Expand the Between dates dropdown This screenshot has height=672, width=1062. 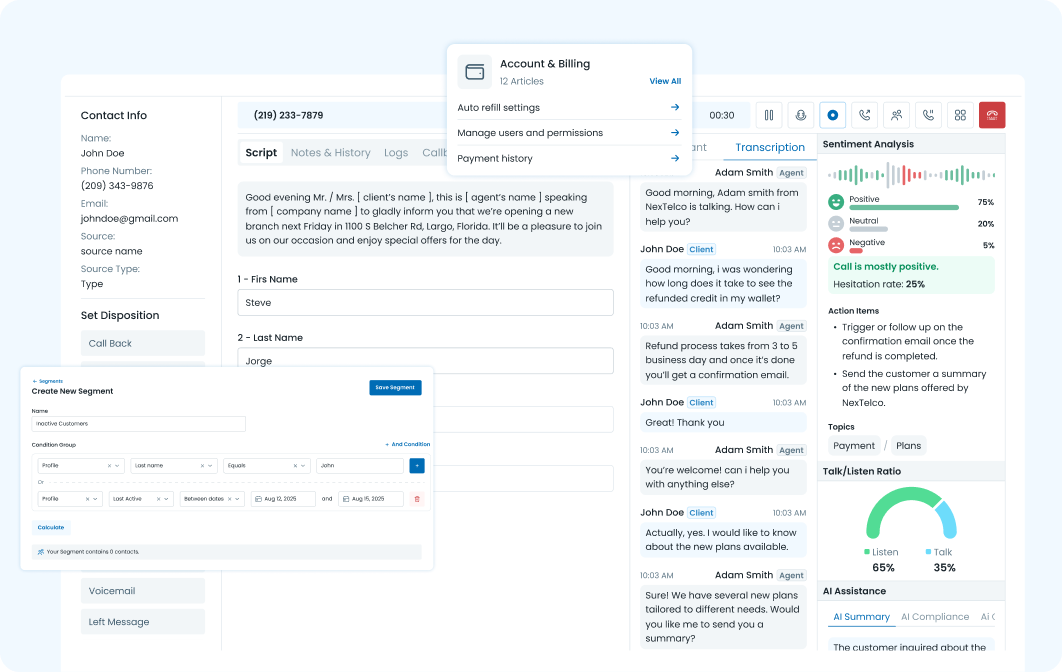pos(212,499)
